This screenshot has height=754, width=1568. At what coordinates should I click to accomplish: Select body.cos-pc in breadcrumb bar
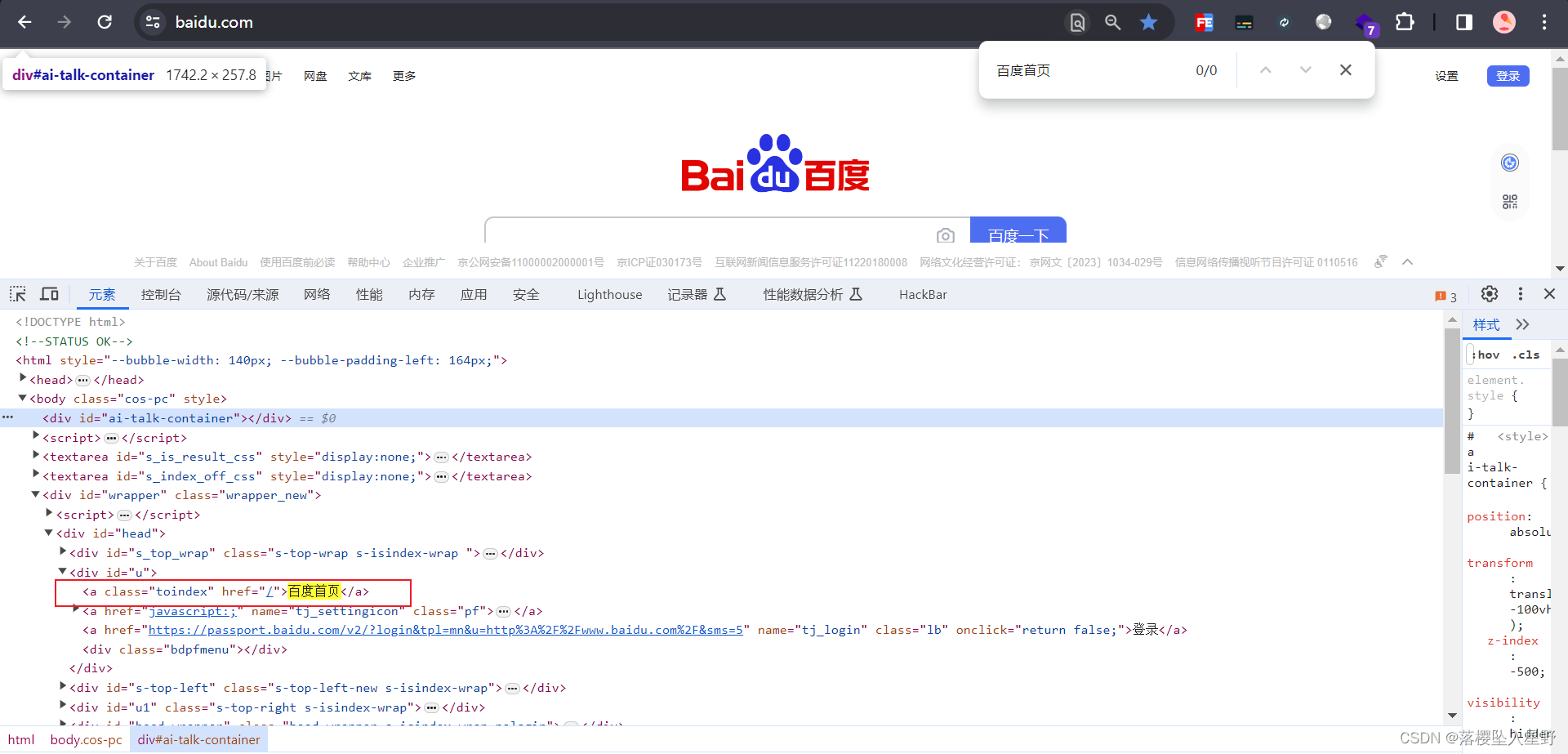[86, 739]
